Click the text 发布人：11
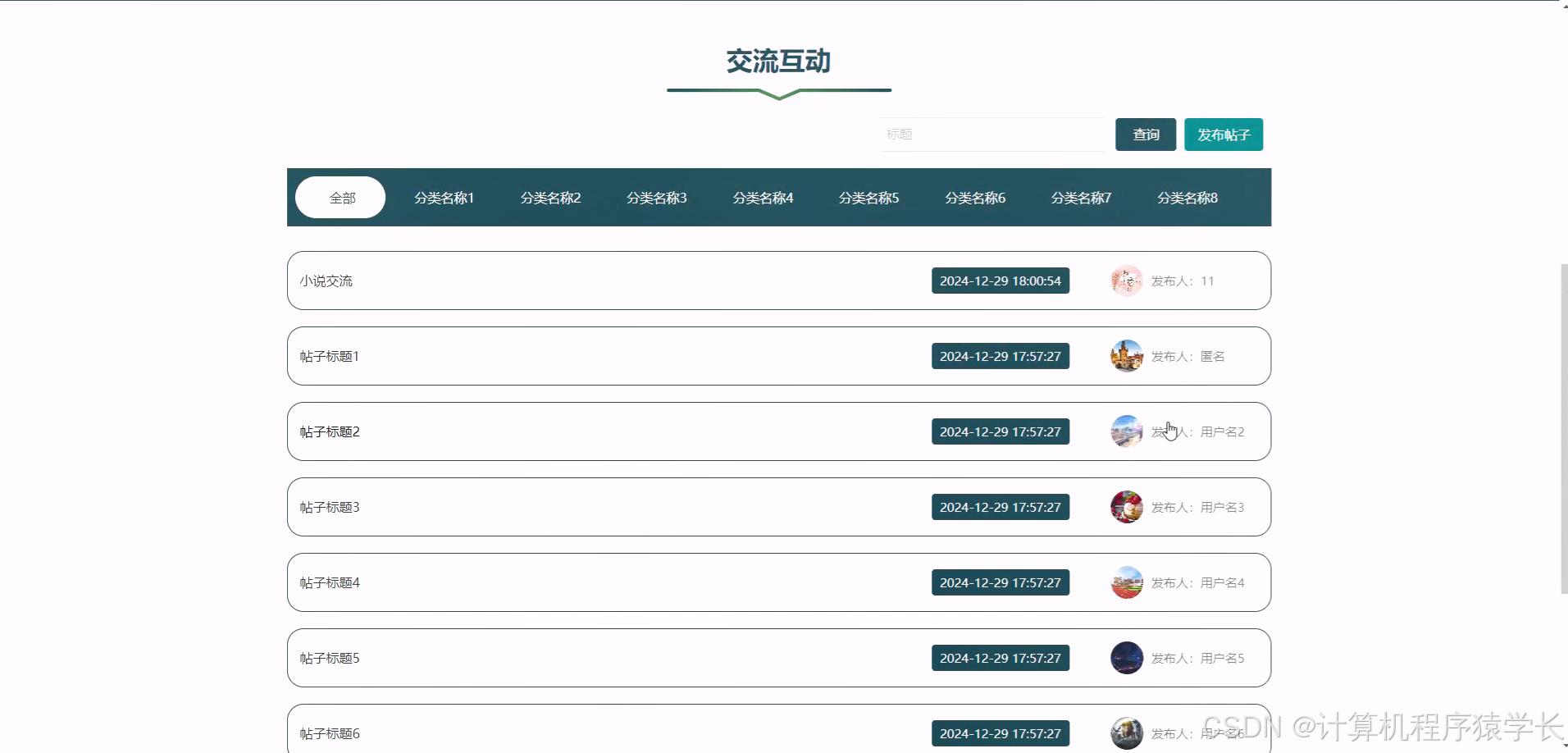The height and width of the screenshot is (753, 1568). [x=1183, y=281]
